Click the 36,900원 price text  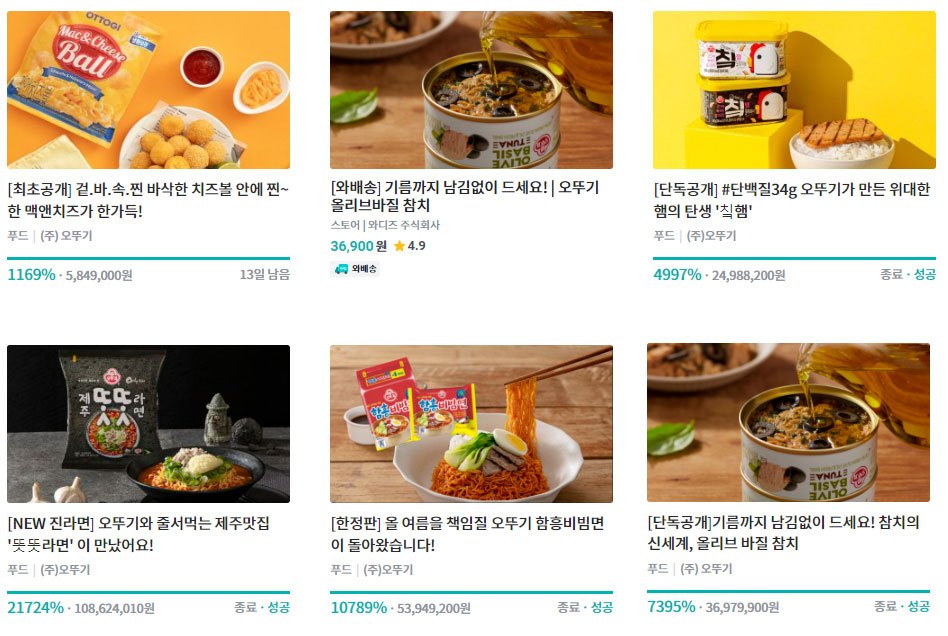358,246
